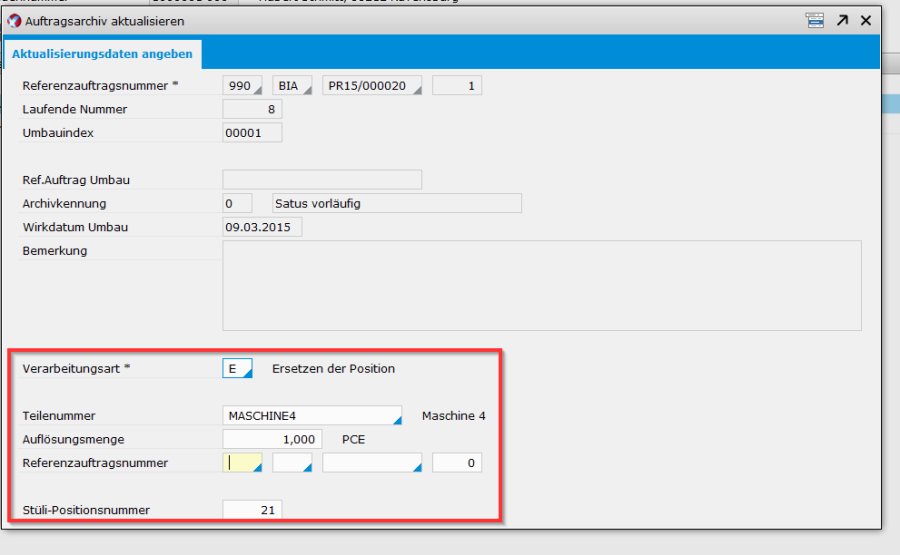Click the yellow empty Referenzauftragsnummer field
The width and height of the screenshot is (900, 555).
tap(242, 463)
